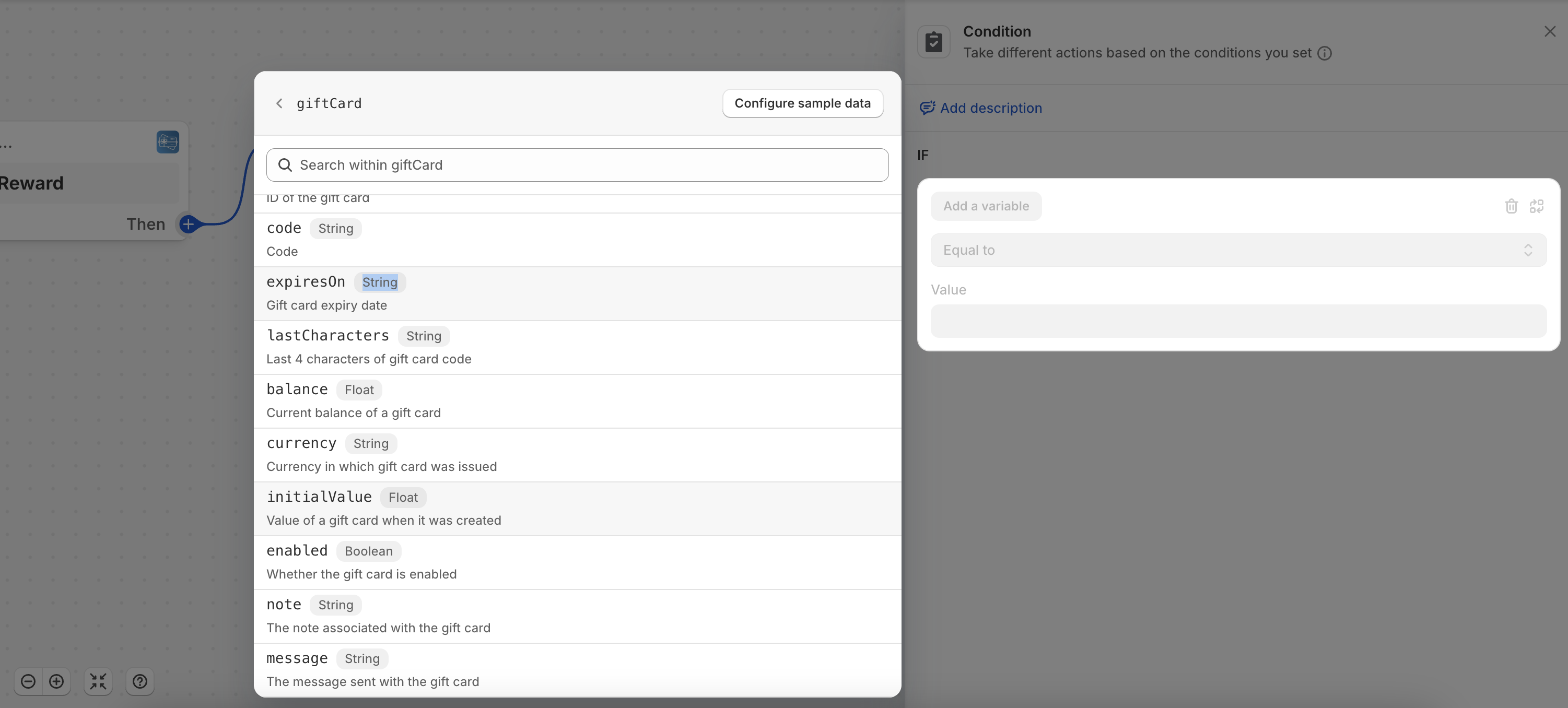Screen dimensions: 1568x708
Task: Click Configure sample data button
Action: [802, 103]
